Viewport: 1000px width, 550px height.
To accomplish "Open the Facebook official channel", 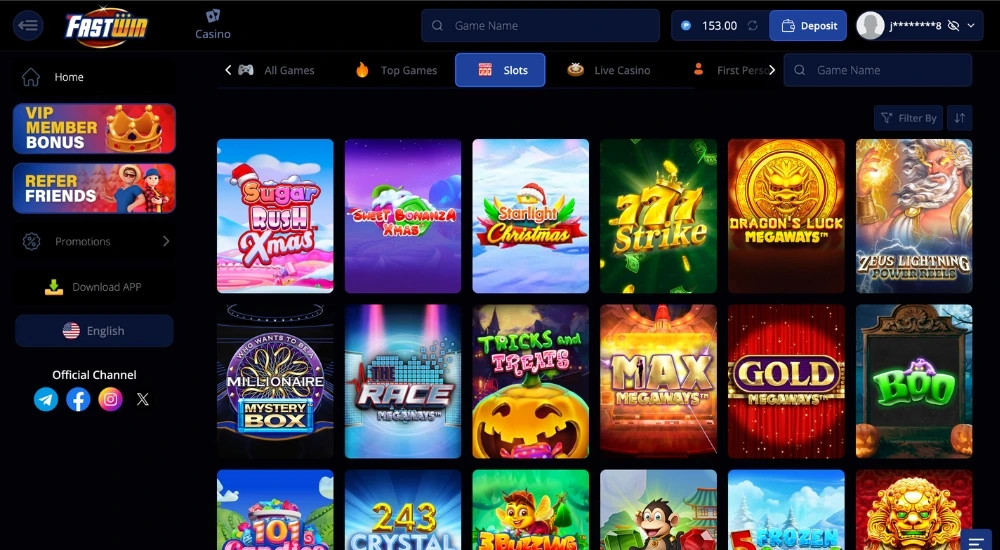I will 78,399.
